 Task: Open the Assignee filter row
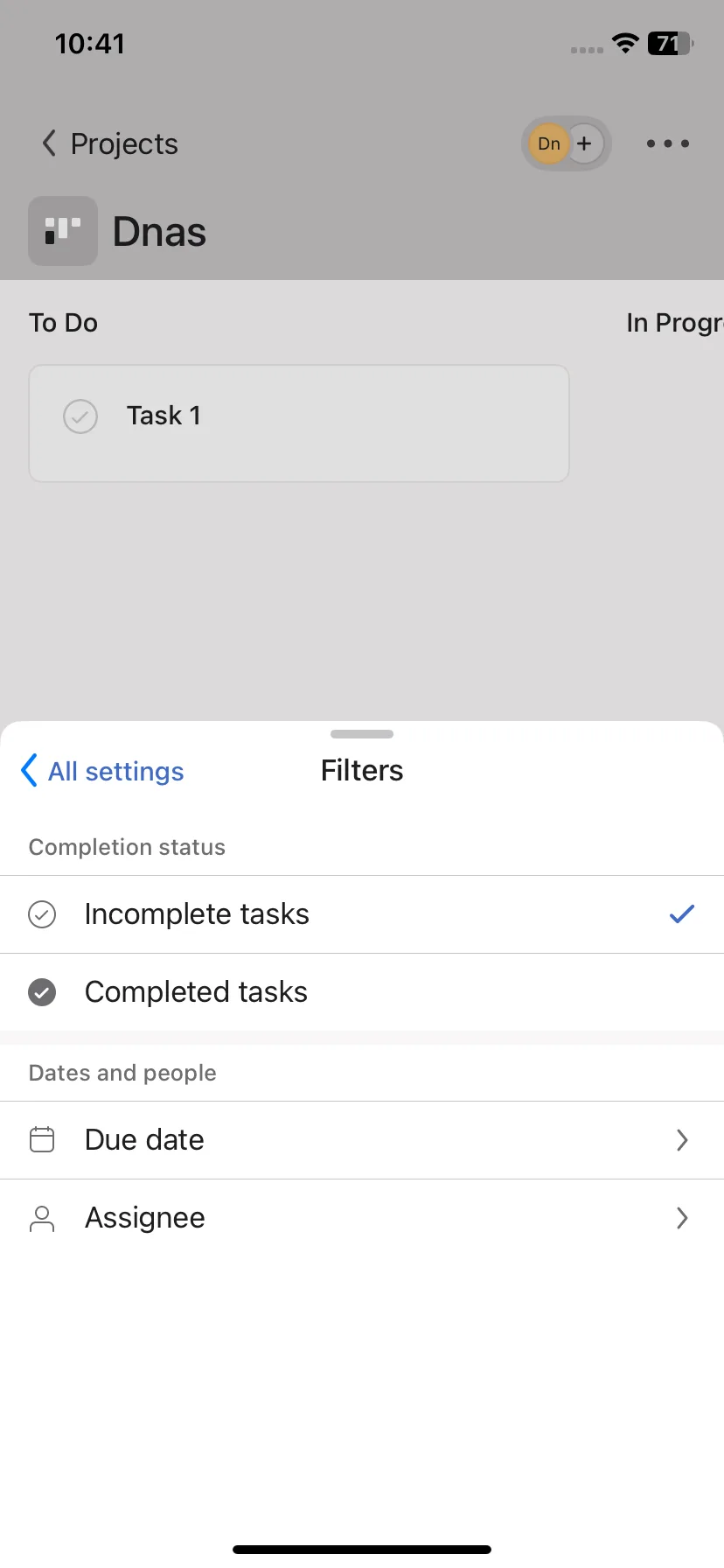tap(362, 1218)
